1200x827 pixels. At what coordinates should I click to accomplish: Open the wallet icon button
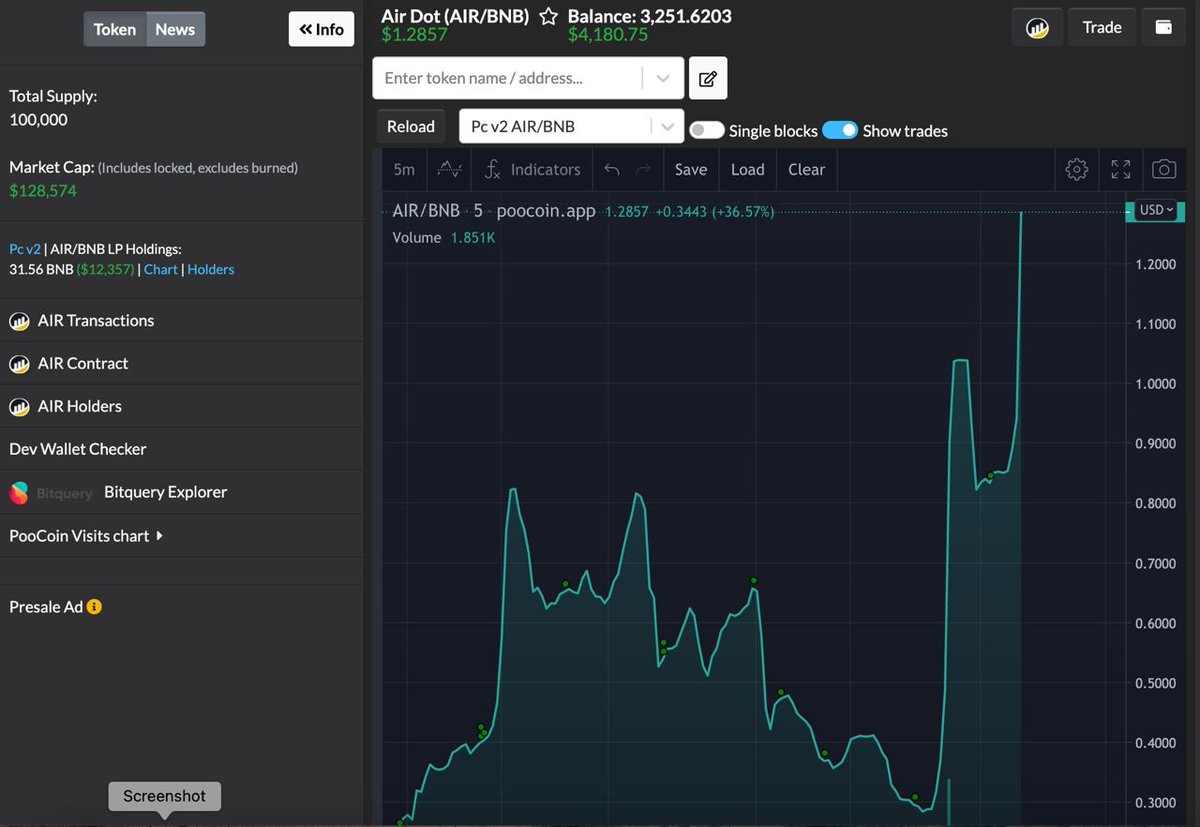click(1164, 28)
